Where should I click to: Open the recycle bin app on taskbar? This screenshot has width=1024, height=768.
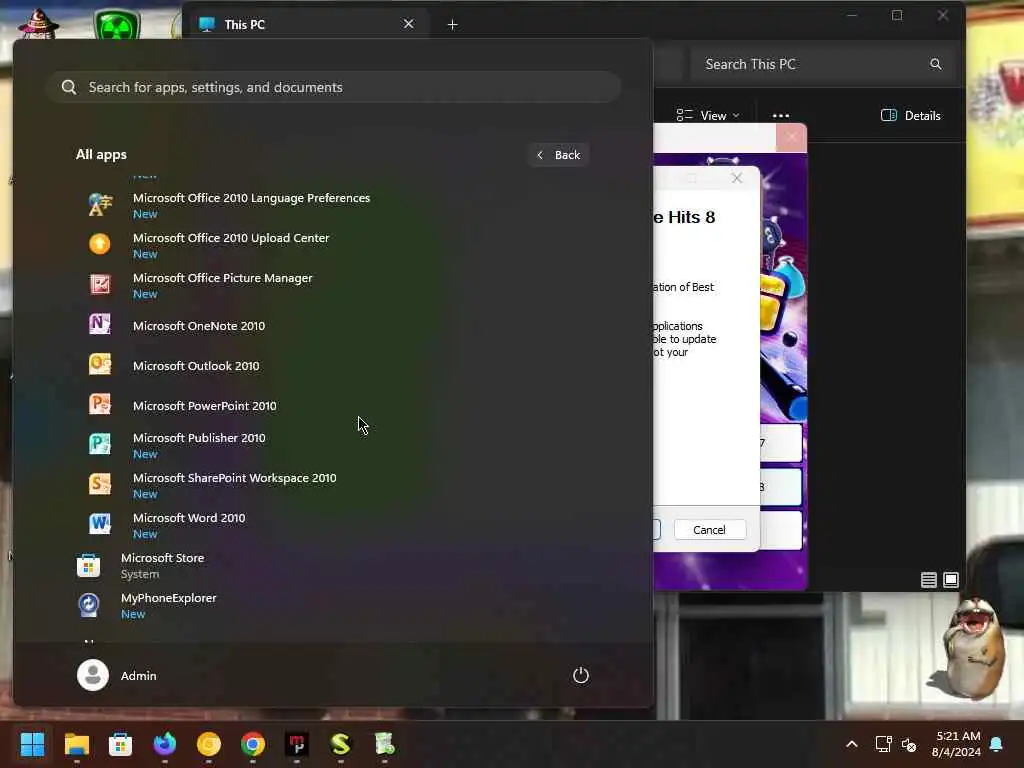pyautogui.click(x=385, y=744)
